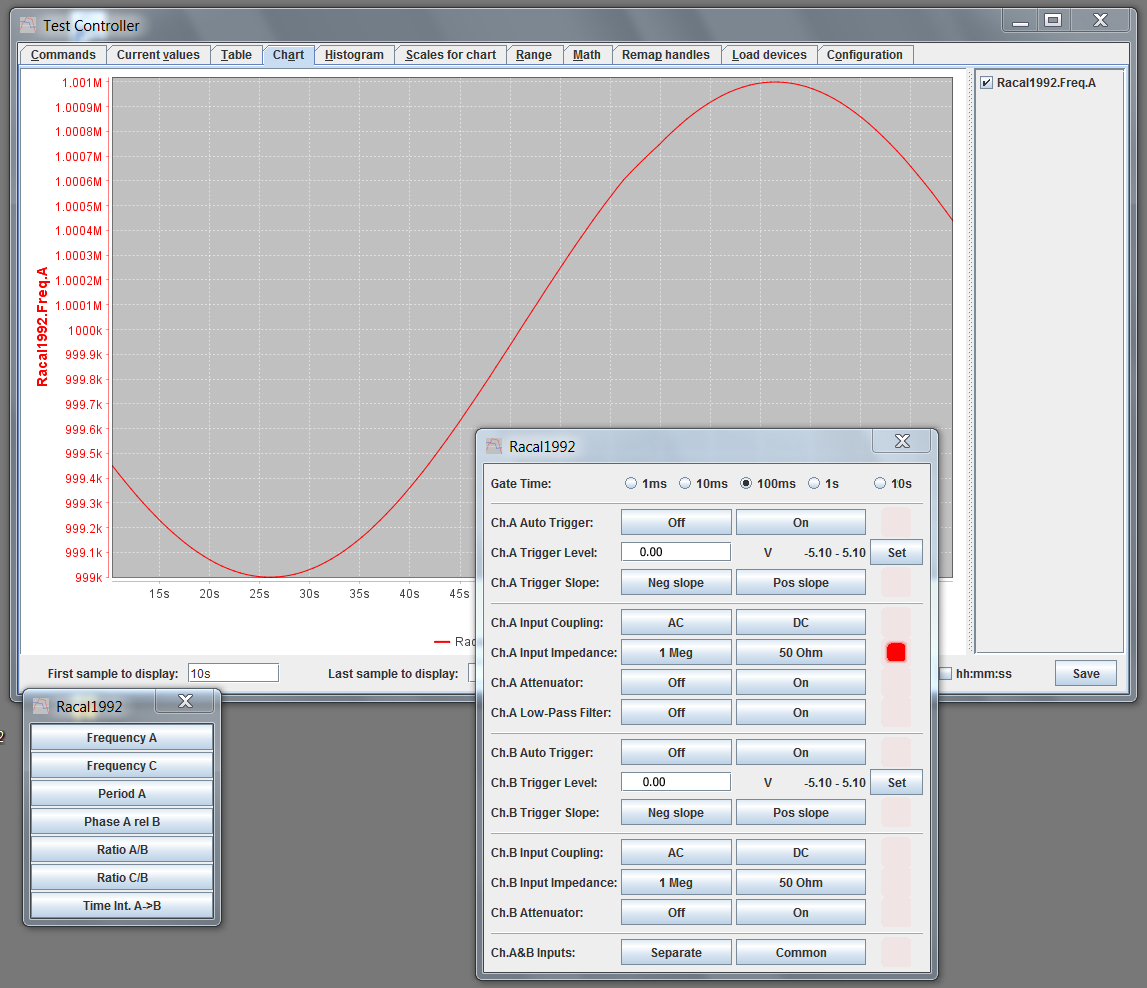Select the Chart tab
This screenshot has height=988, width=1147.
click(x=288, y=55)
